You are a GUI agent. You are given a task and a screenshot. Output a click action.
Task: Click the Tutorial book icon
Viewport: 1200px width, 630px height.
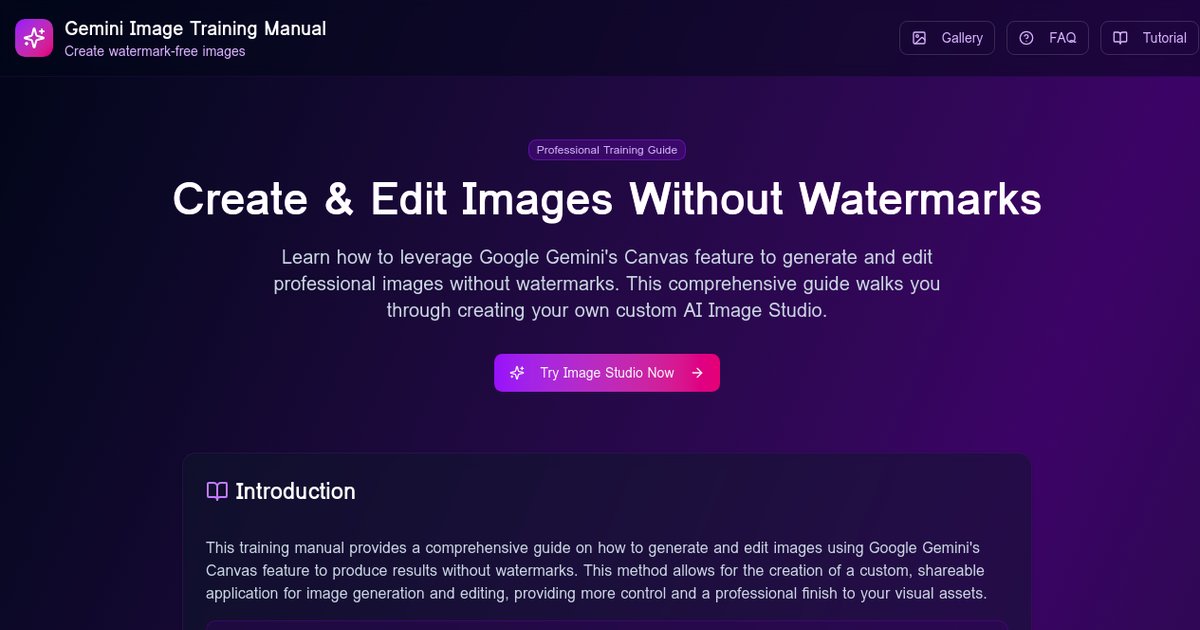click(1121, 38)
